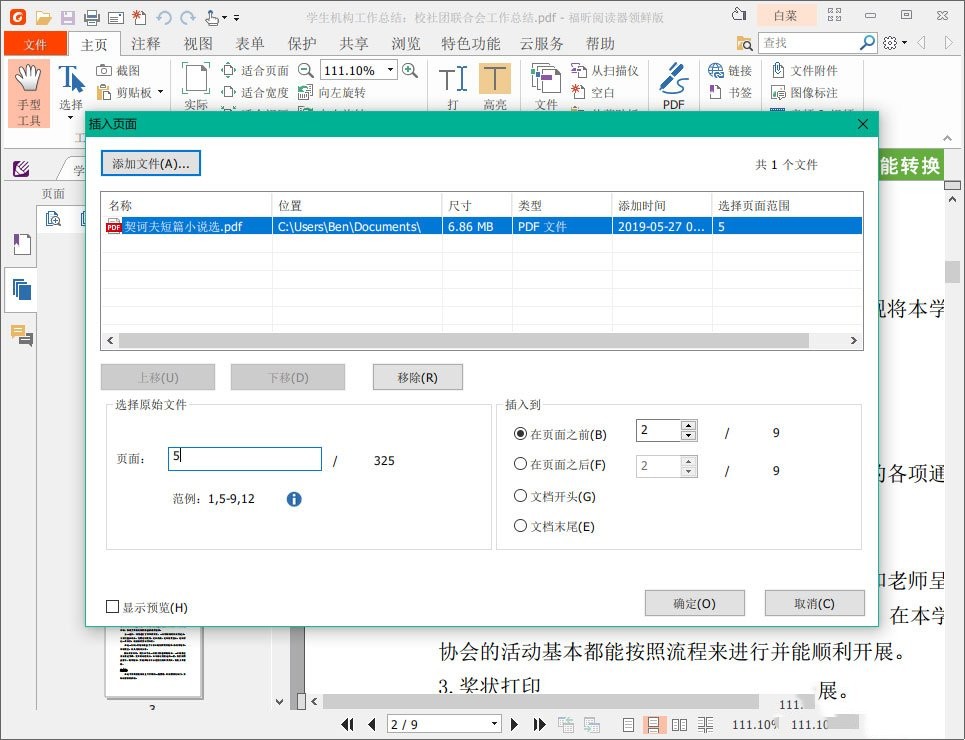Click Fit Width icon
The height and width of the screenshot is (740, 965).
tap(228, 92)
